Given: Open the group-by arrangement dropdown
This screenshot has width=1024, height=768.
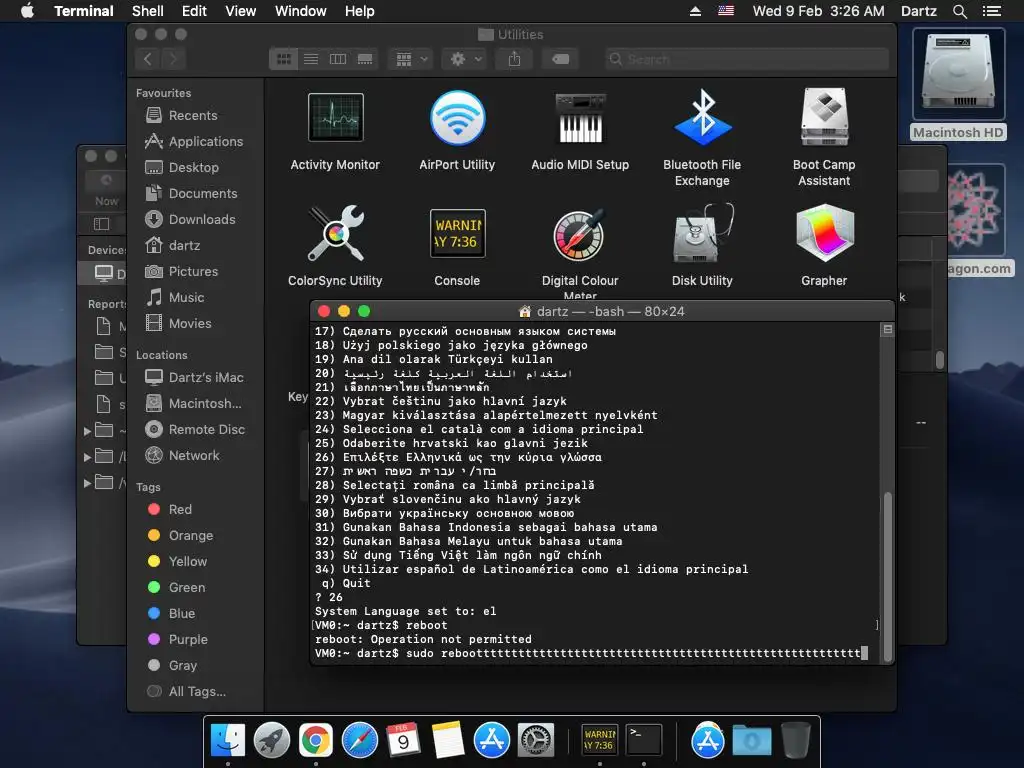Looking at the screenshot, I should pyautogui.click(x=411, y=59).
